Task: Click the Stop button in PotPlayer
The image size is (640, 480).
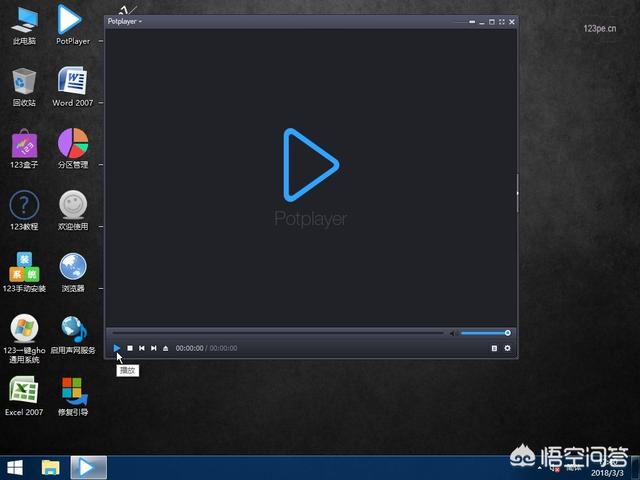Action: click(x=130, y=348)
